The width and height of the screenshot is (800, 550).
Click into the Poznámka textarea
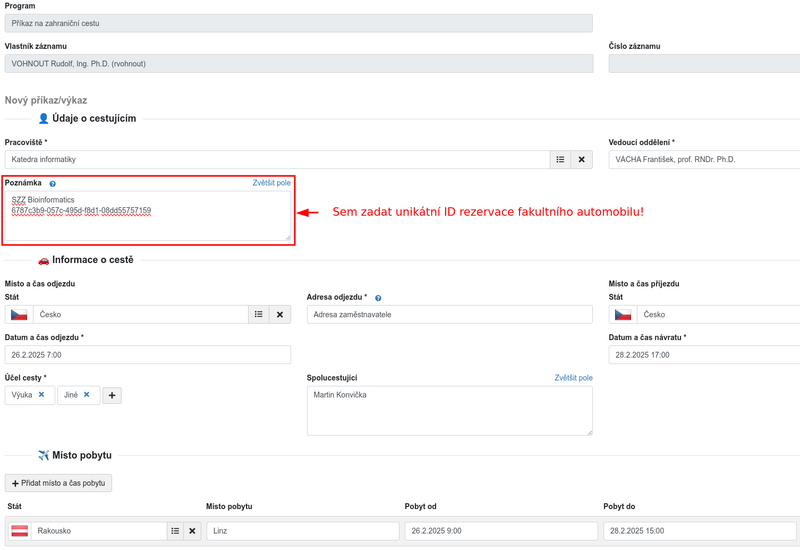point(148,216)
